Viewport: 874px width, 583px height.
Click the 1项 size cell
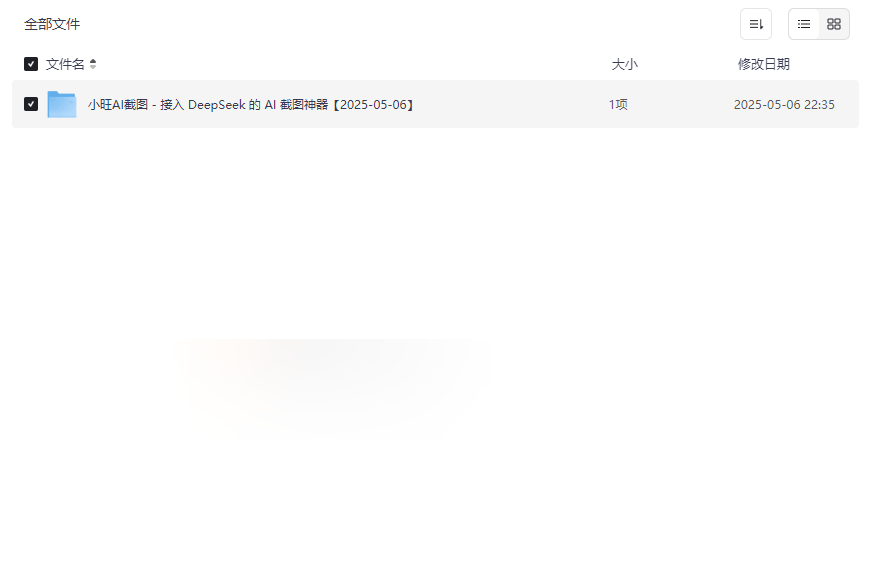click(618, 105)
